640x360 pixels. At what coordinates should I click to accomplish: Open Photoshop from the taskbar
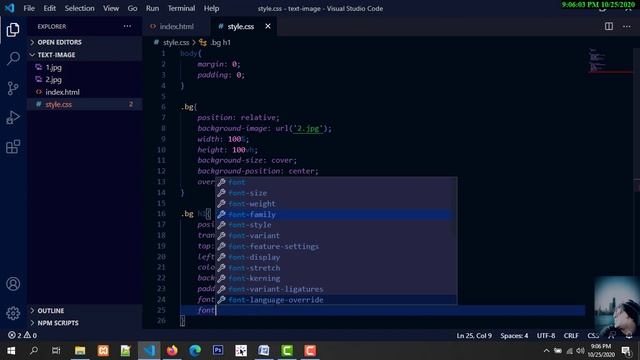tap(218, 350)
